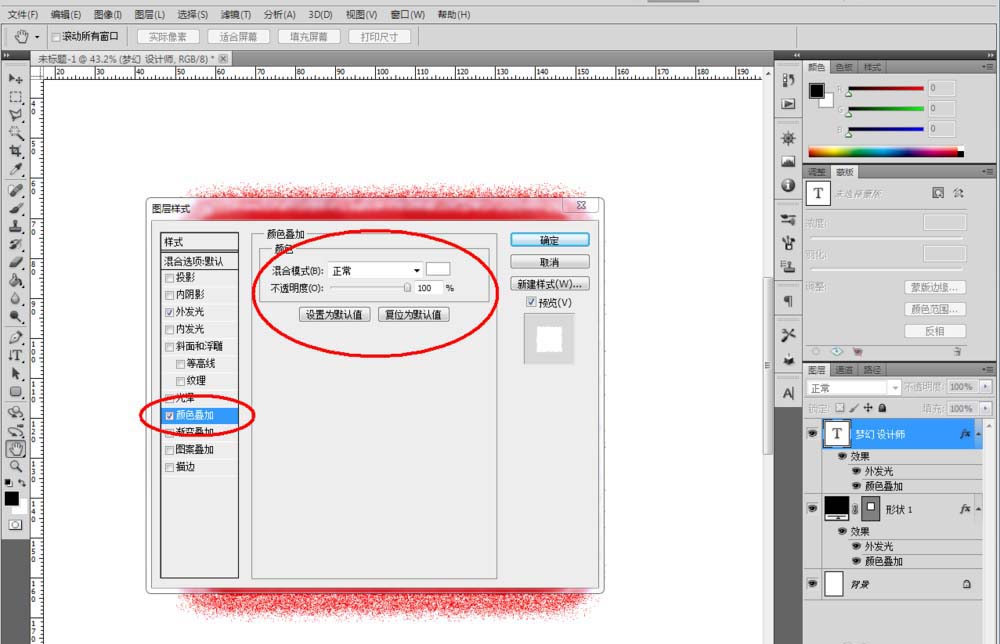Viewport: 1000px width, 644px height.
Task: Check 滚动所有窗口 scroll all windows option
Action: [56, 37]
